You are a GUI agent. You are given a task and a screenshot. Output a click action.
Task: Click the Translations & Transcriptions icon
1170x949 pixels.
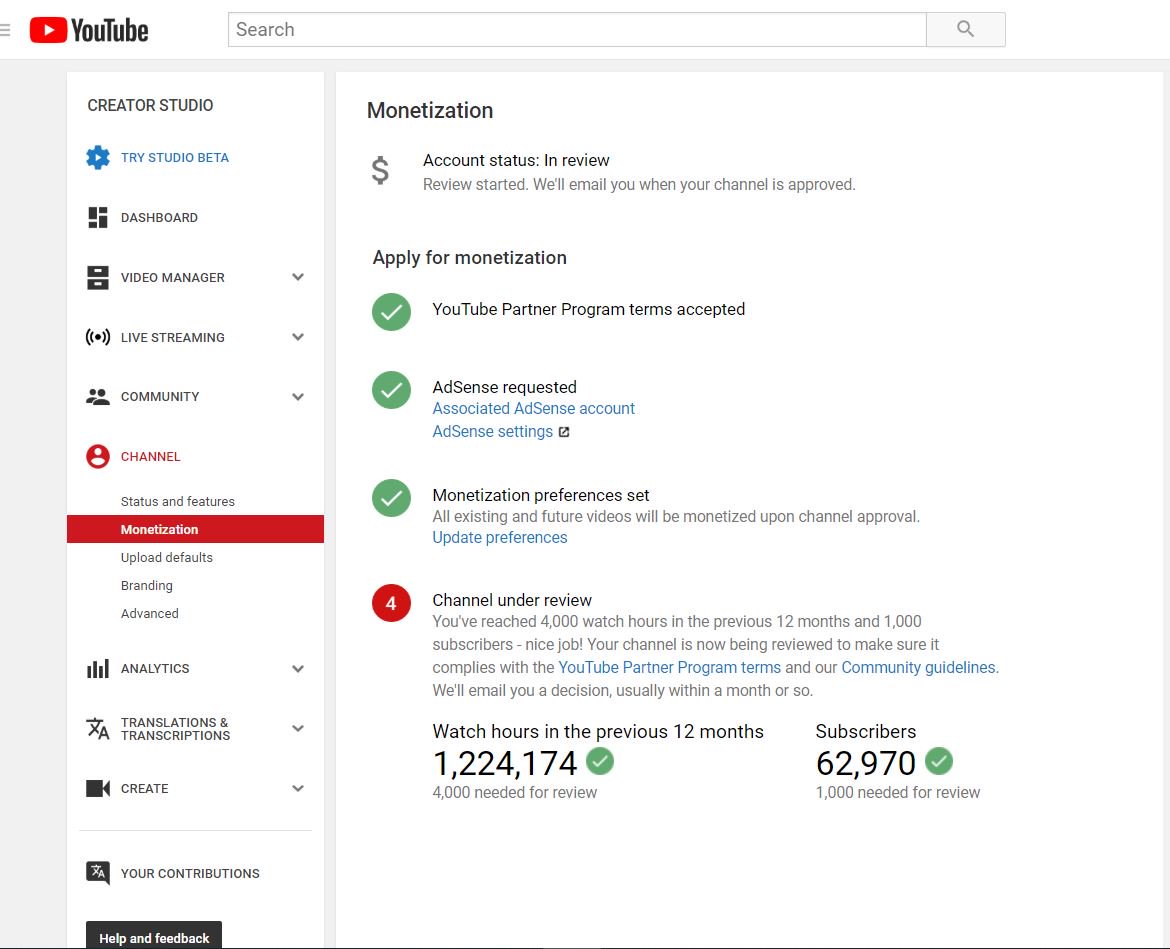[x=98, y=728]
